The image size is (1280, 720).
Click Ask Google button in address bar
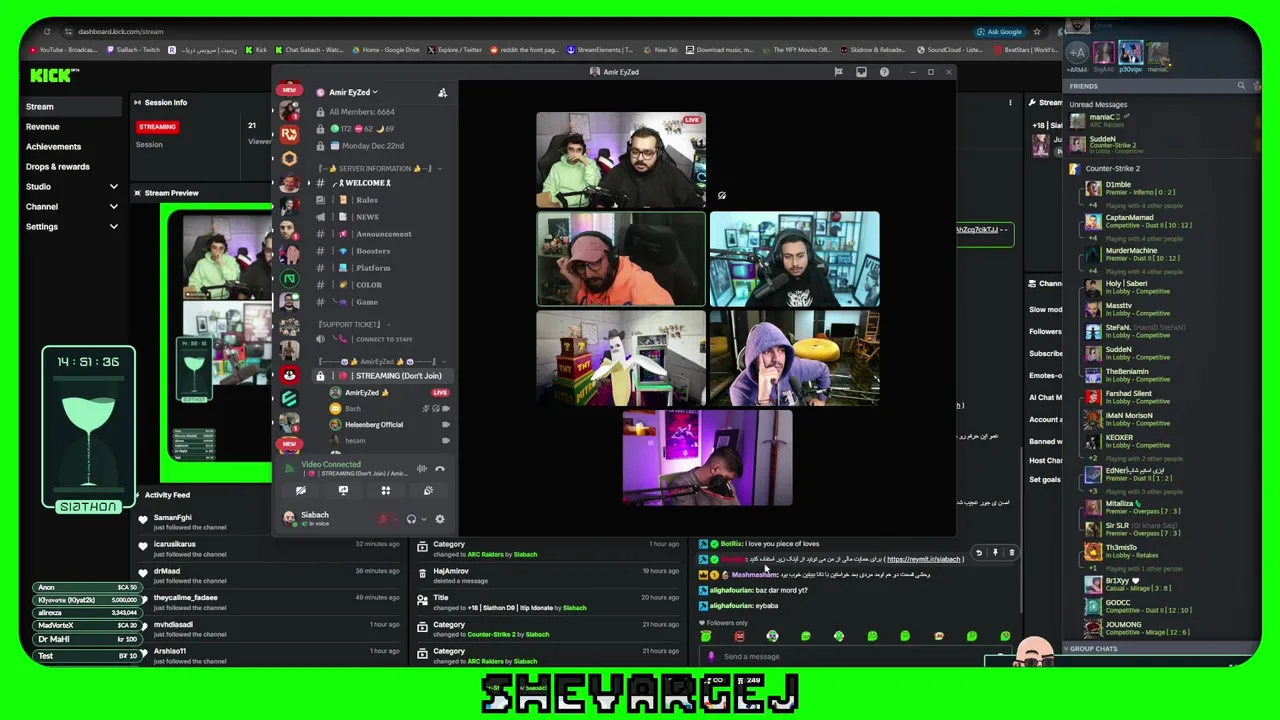999,31
